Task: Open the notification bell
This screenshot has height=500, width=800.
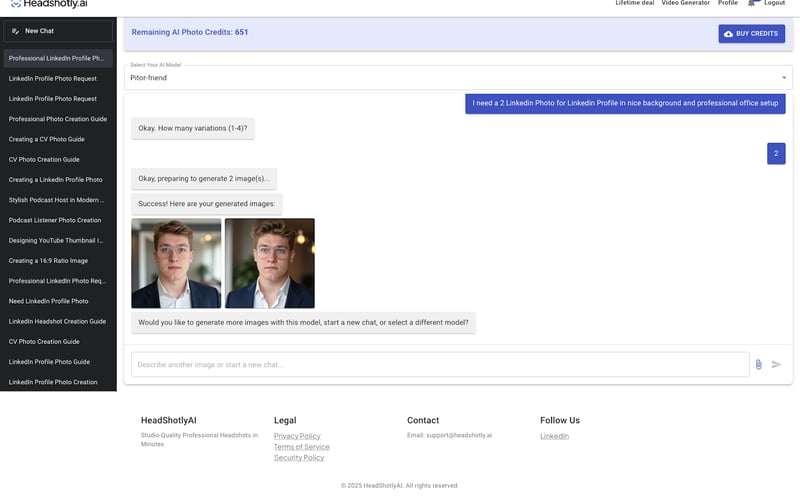Action: [x=752, y=3]
